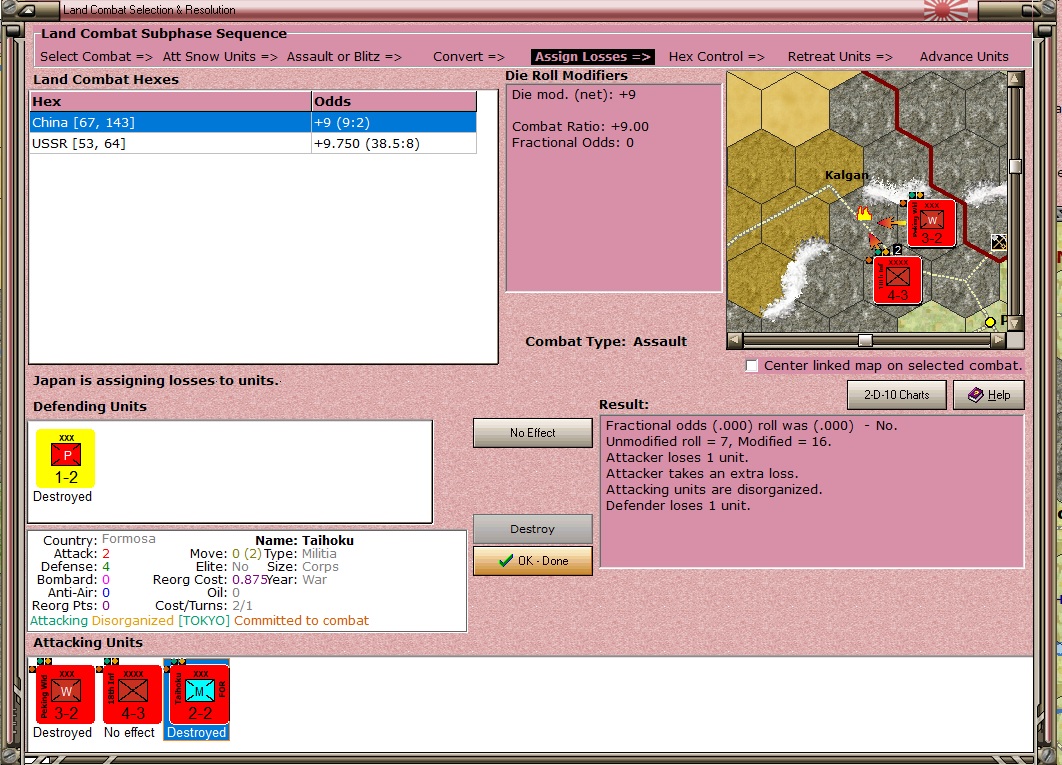Click the Destroy button
1062x765 pixels.
[532, 529]
